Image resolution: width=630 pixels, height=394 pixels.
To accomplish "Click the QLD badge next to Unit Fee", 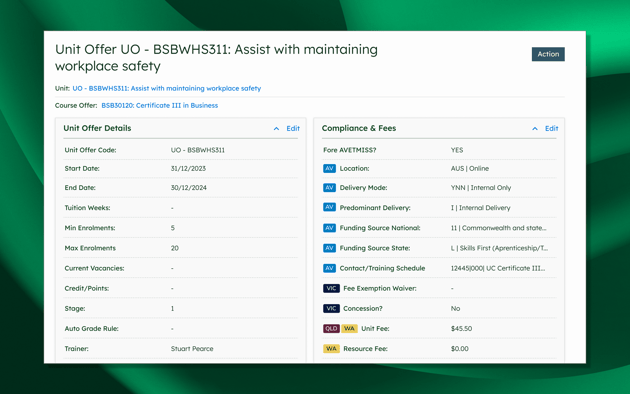I will [331, 329].
